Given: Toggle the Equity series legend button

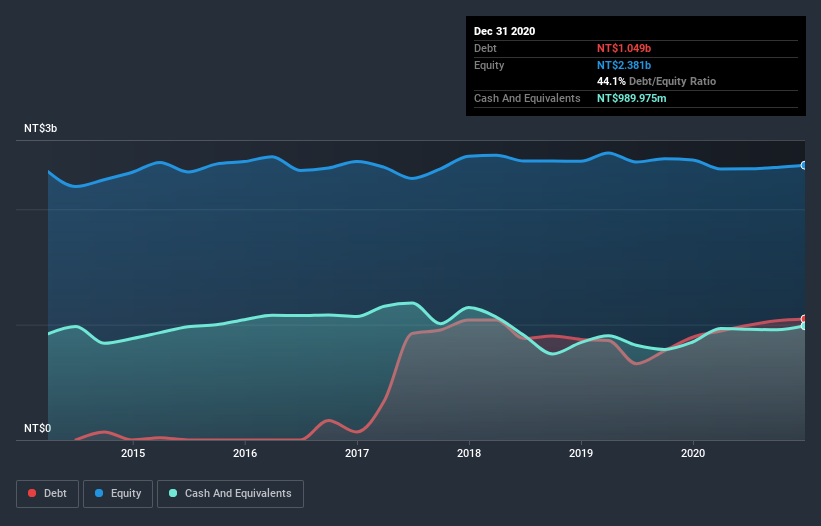Looking at the screenshot, I should (118, 494).
